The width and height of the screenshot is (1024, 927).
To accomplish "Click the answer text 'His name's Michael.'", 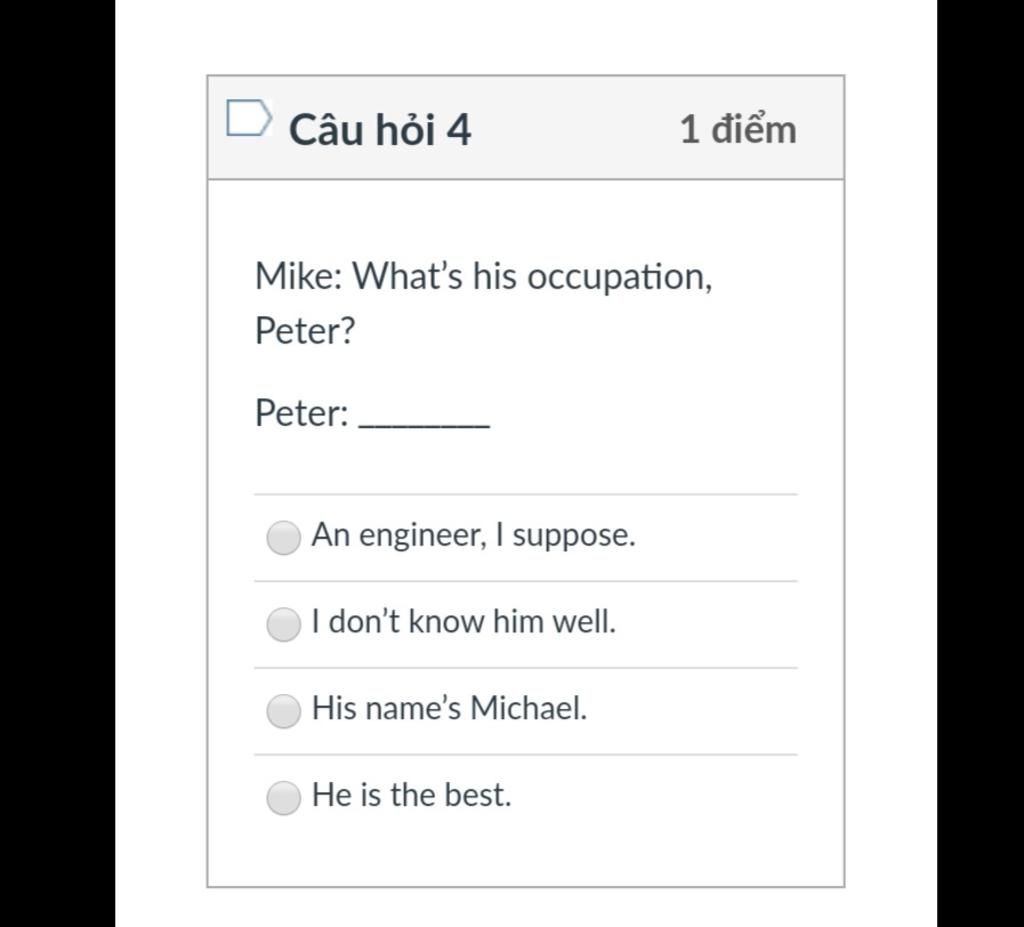I will [x=449, y=708].
